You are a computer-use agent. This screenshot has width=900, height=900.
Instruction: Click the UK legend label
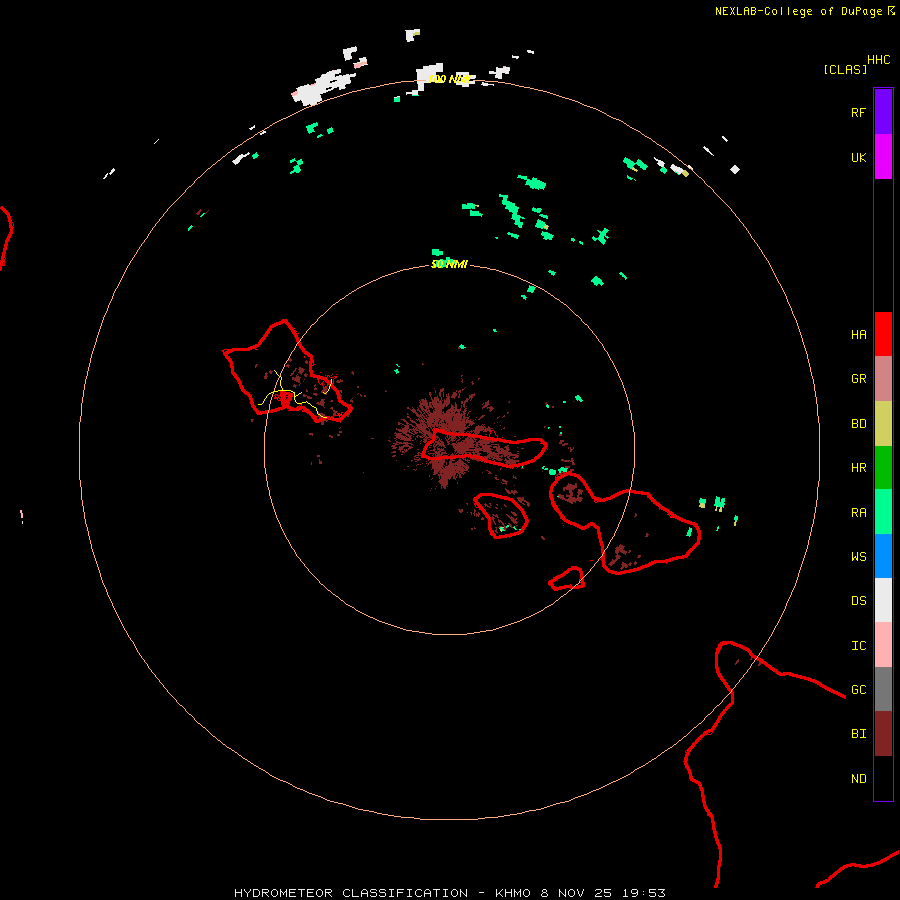(859, 157)
